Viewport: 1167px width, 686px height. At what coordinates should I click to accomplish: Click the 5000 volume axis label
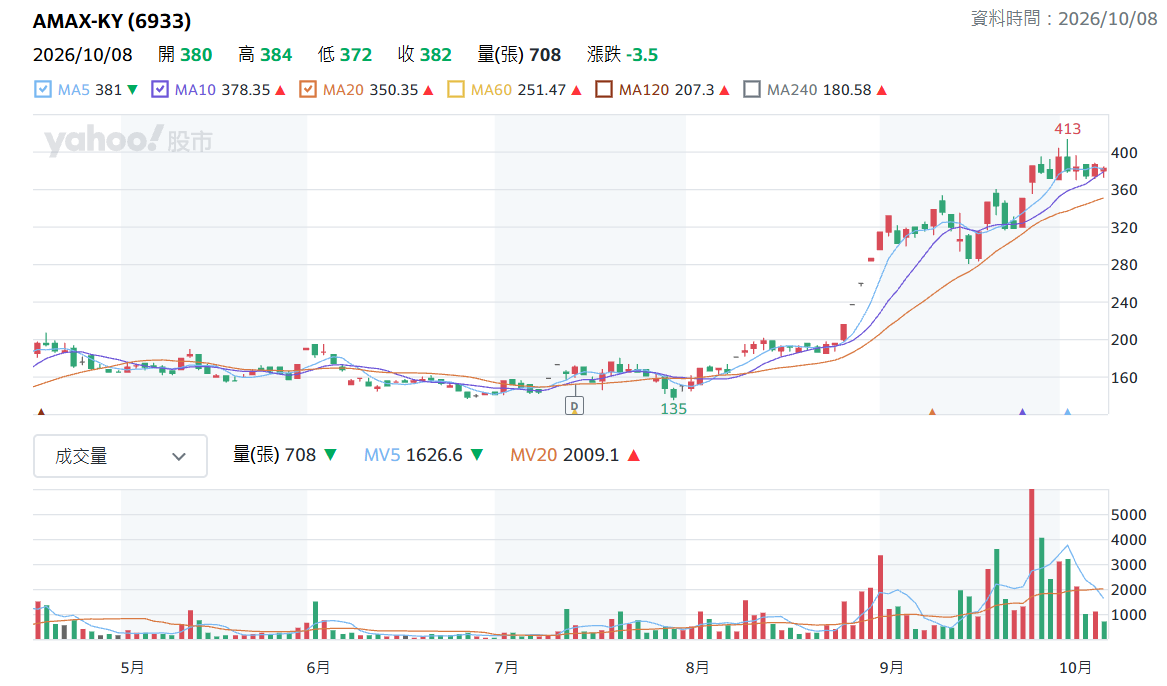pos(1128,515)
